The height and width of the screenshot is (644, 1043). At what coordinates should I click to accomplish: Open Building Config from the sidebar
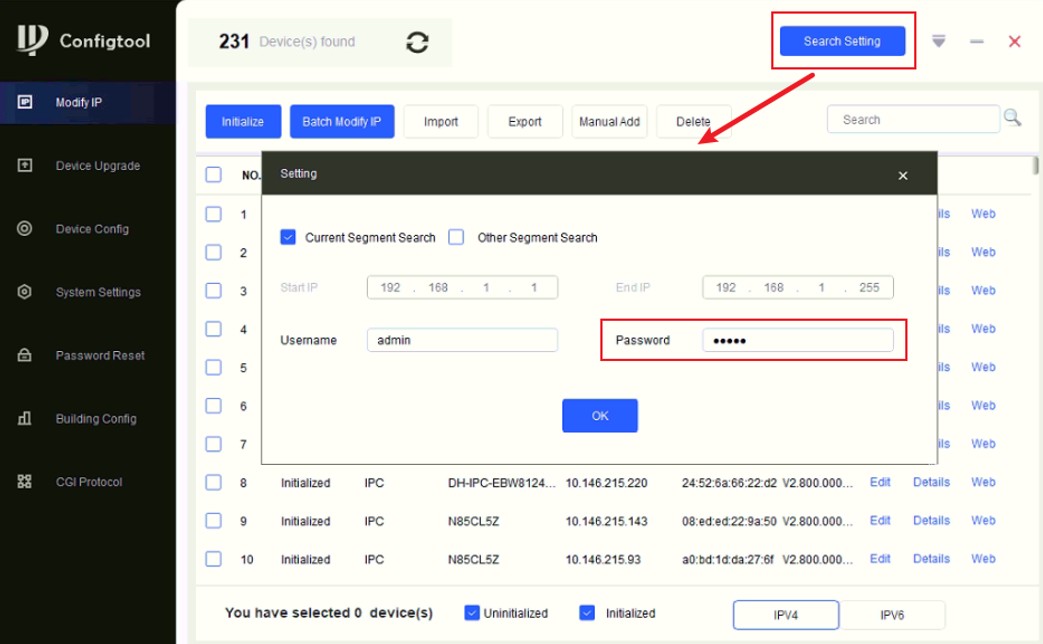(96, 418)
